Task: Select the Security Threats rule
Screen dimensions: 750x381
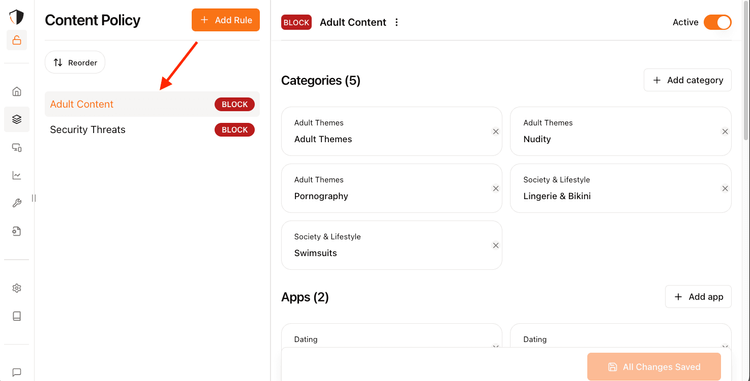Action: pyautogui.click(x=152, y=130)
